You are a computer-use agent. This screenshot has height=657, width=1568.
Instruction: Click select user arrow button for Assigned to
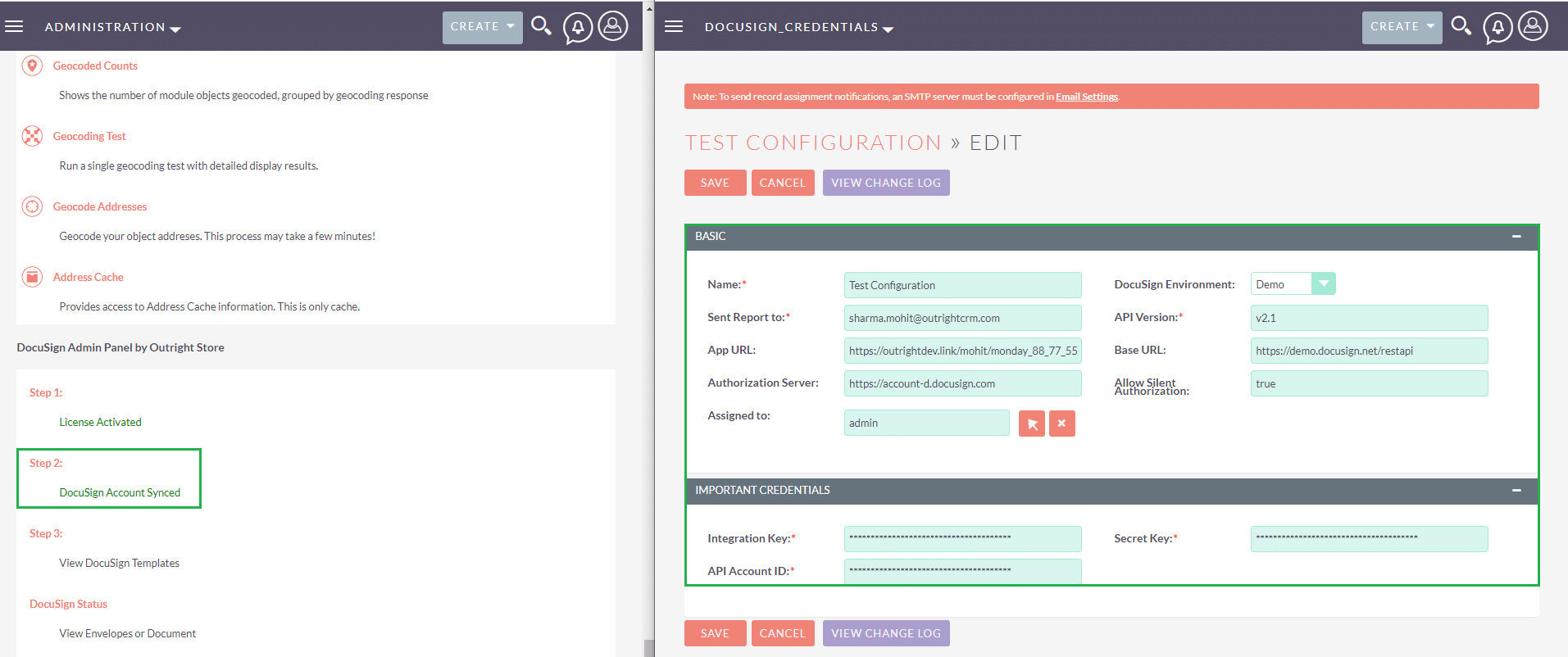pos(1032,424)
